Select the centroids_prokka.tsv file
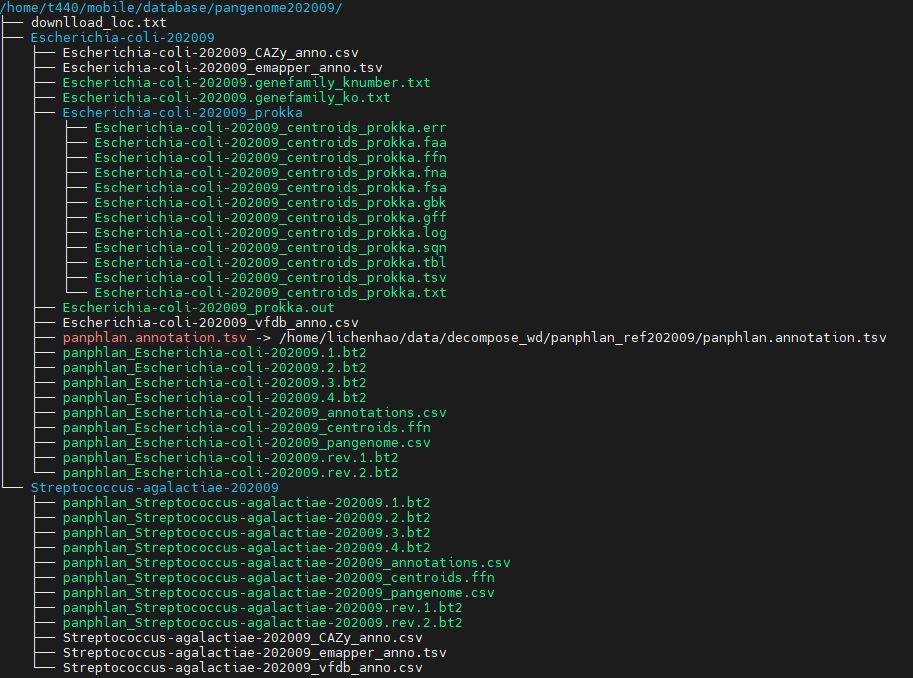Screen dimensions: 913x678 coord(270,278)
